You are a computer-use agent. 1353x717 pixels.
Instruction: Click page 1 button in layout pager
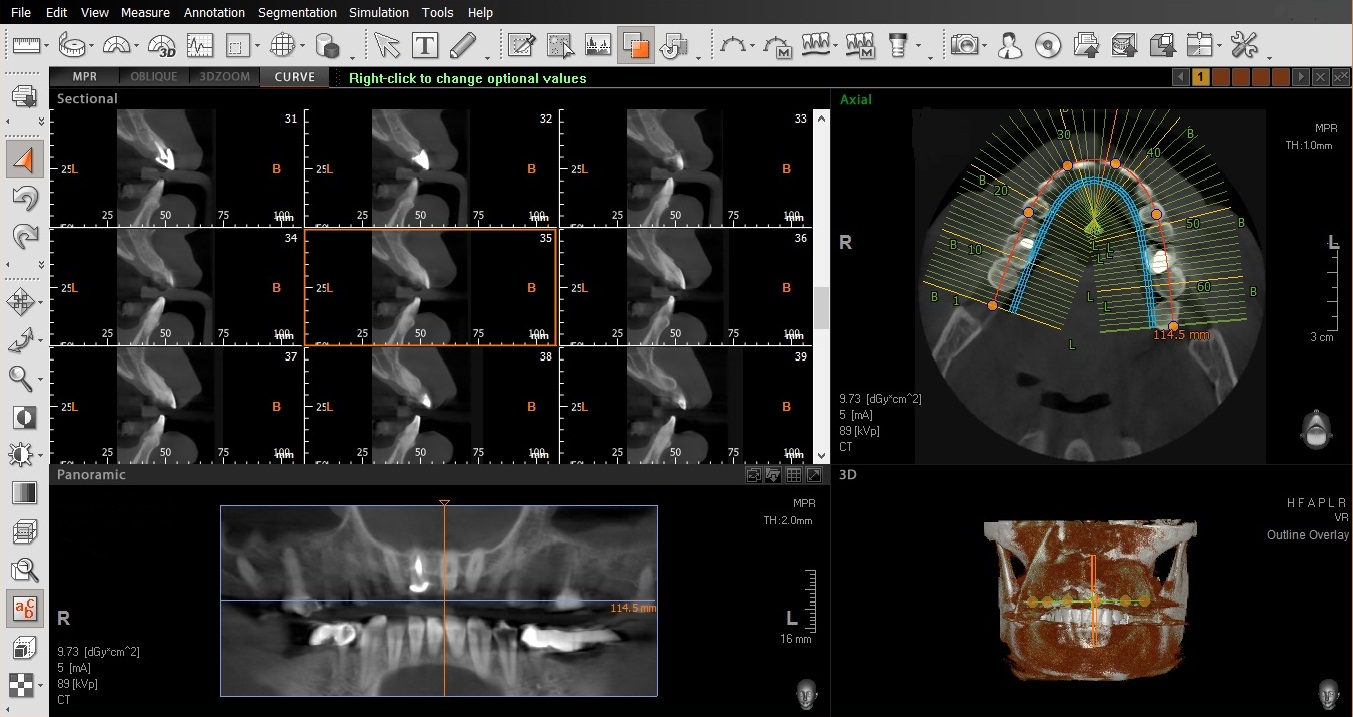tap(1201, 77)
